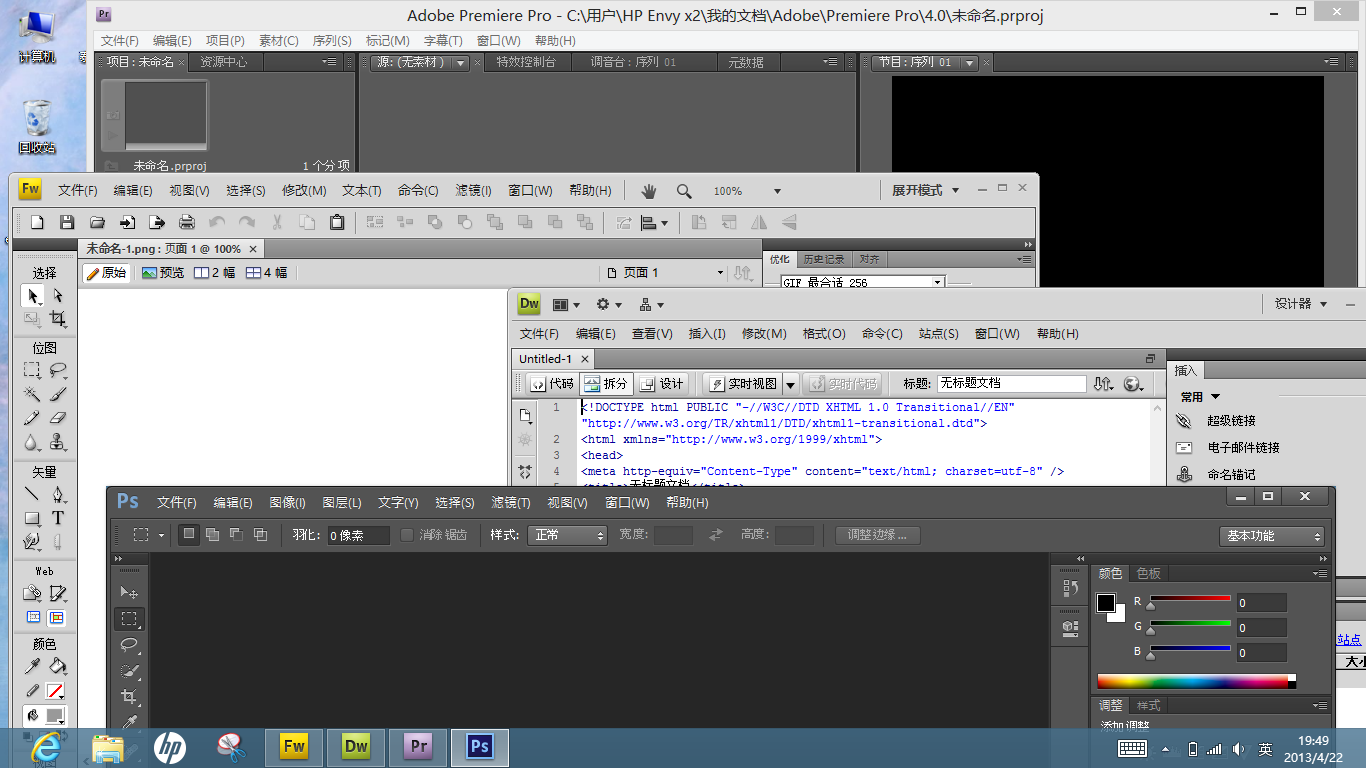Select the Fireworks Magic Wand tool
This screenshot has height=768, width=1366.
32,394
